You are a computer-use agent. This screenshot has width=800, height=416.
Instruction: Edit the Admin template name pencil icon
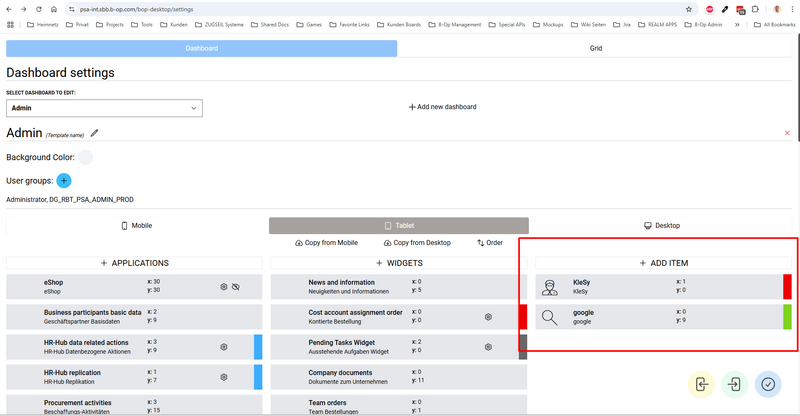95,132
